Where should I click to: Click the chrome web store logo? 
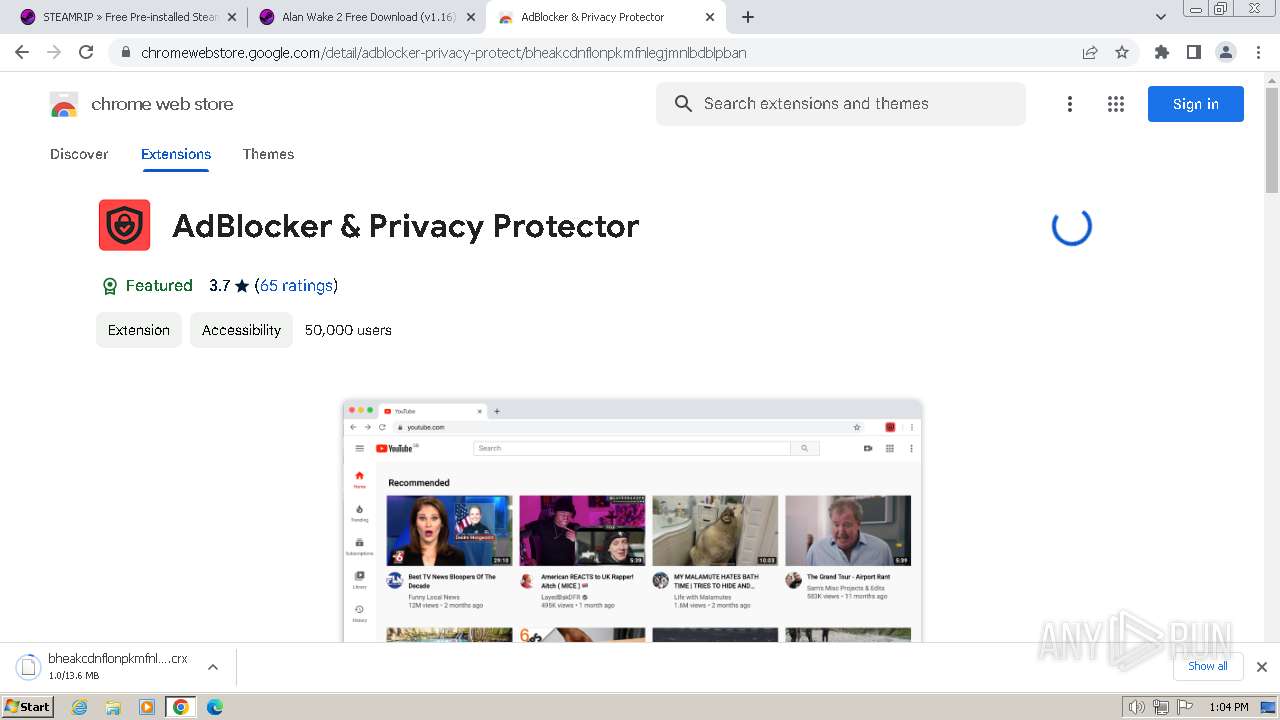[141, 104]
